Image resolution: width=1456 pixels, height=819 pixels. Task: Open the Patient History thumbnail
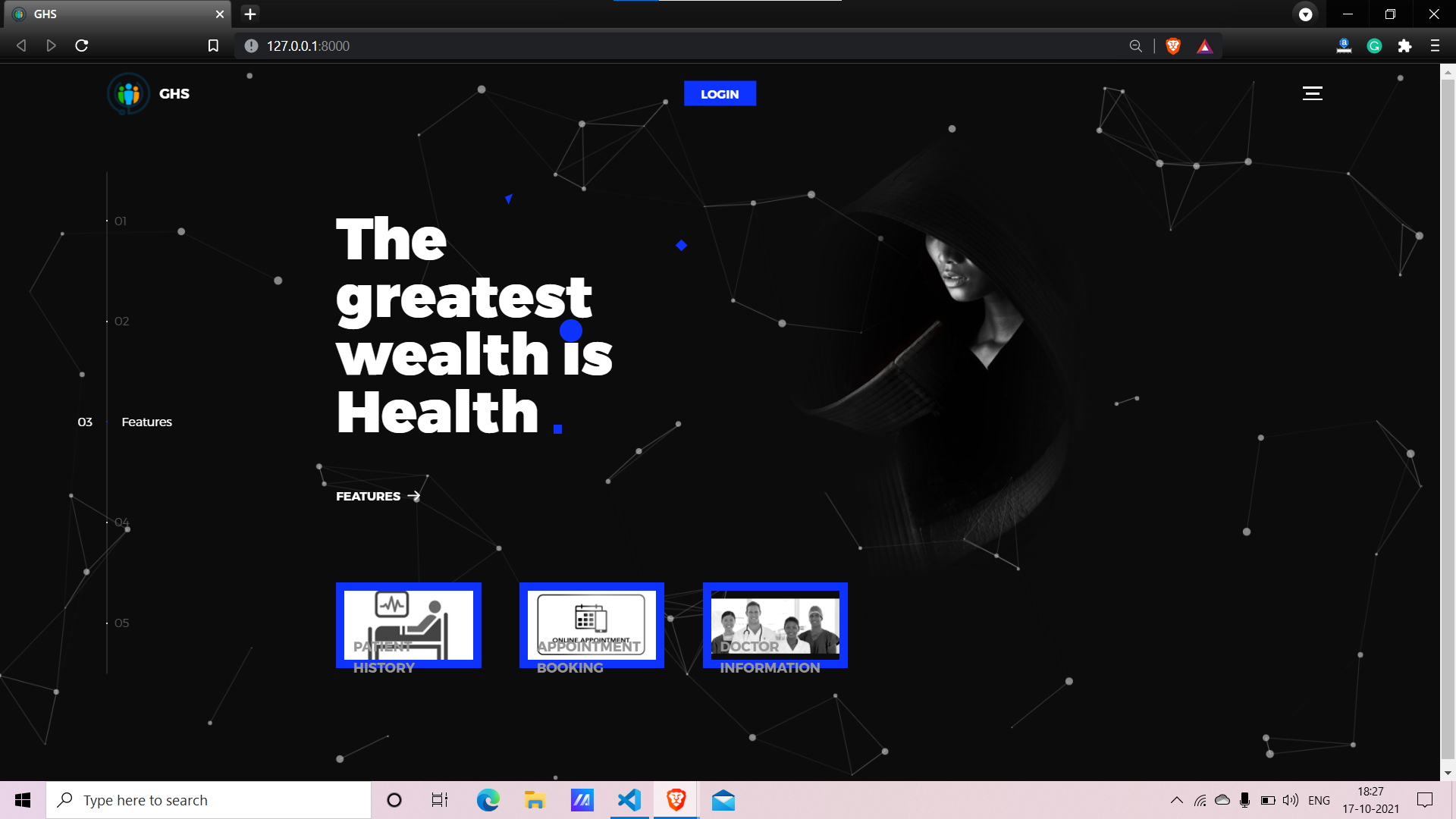coord(408,625)
